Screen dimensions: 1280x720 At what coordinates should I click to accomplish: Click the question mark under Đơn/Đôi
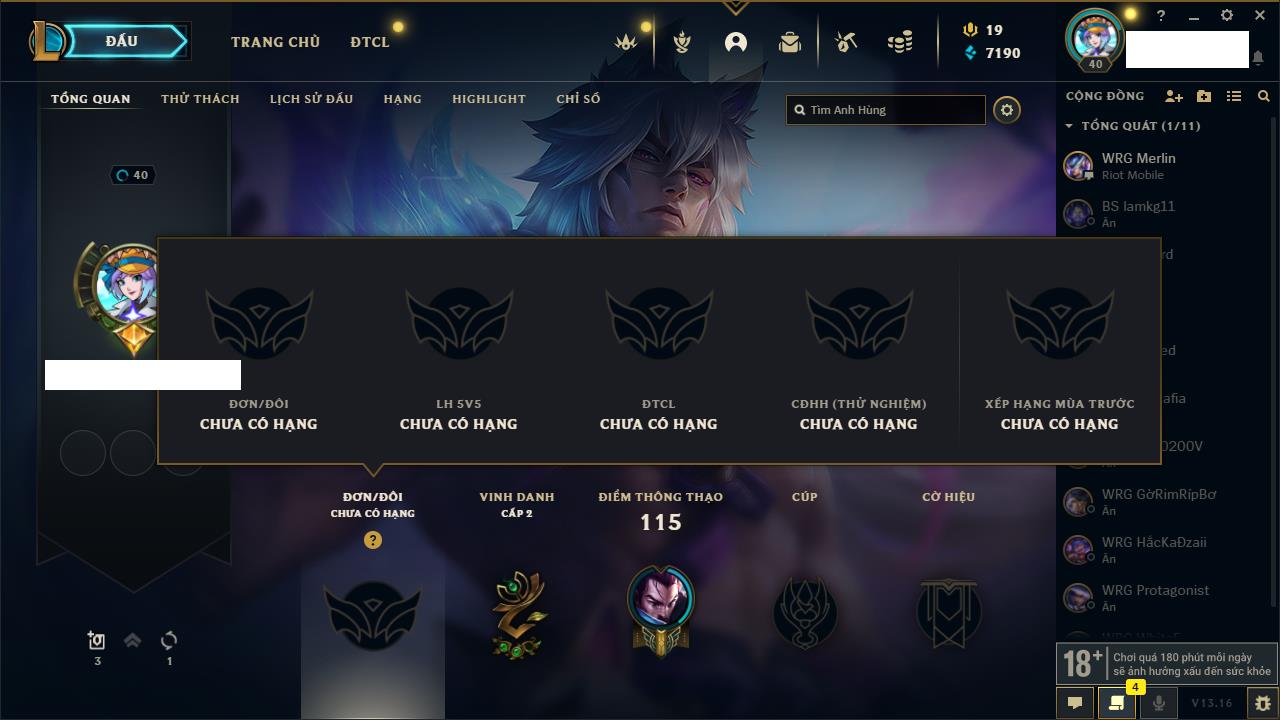373,540
